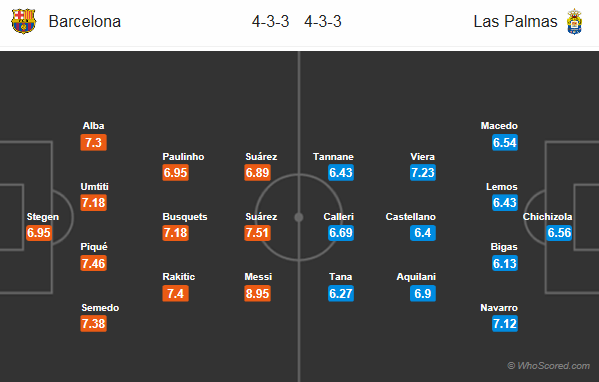Viewport: 599px width, 382px height.
Task: Click the Macedo player name
Action: [x=499, y=126]
